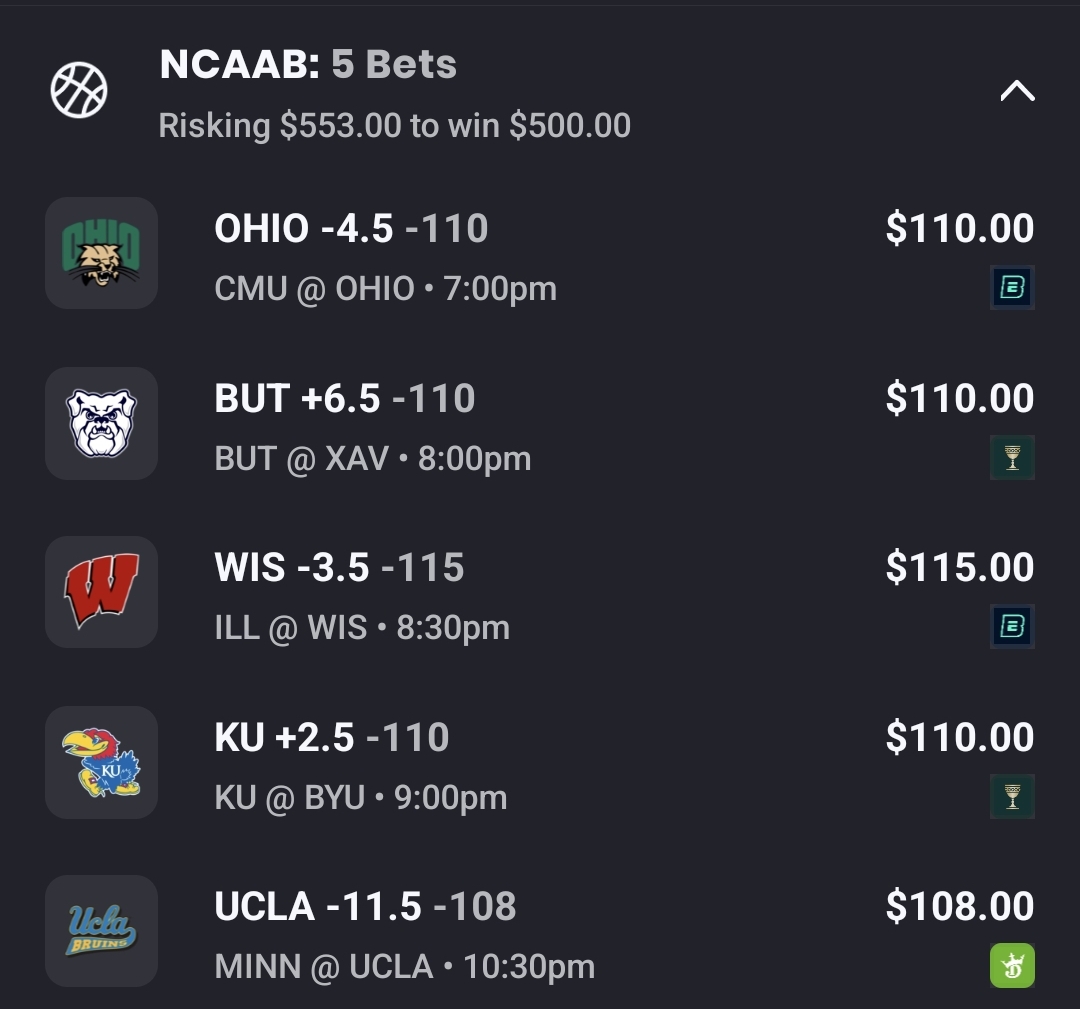Tap the $115.00 risk amount on WIS bet
Screen dimensions: 1080x1009
tap(959, 568)
